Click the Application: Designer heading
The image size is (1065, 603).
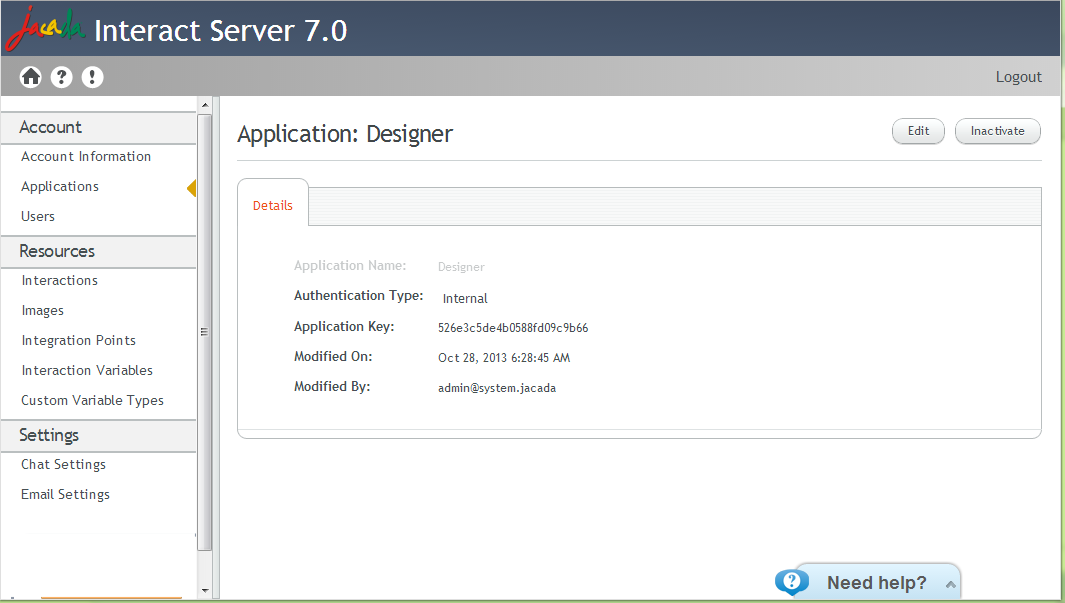click(345, 134)
